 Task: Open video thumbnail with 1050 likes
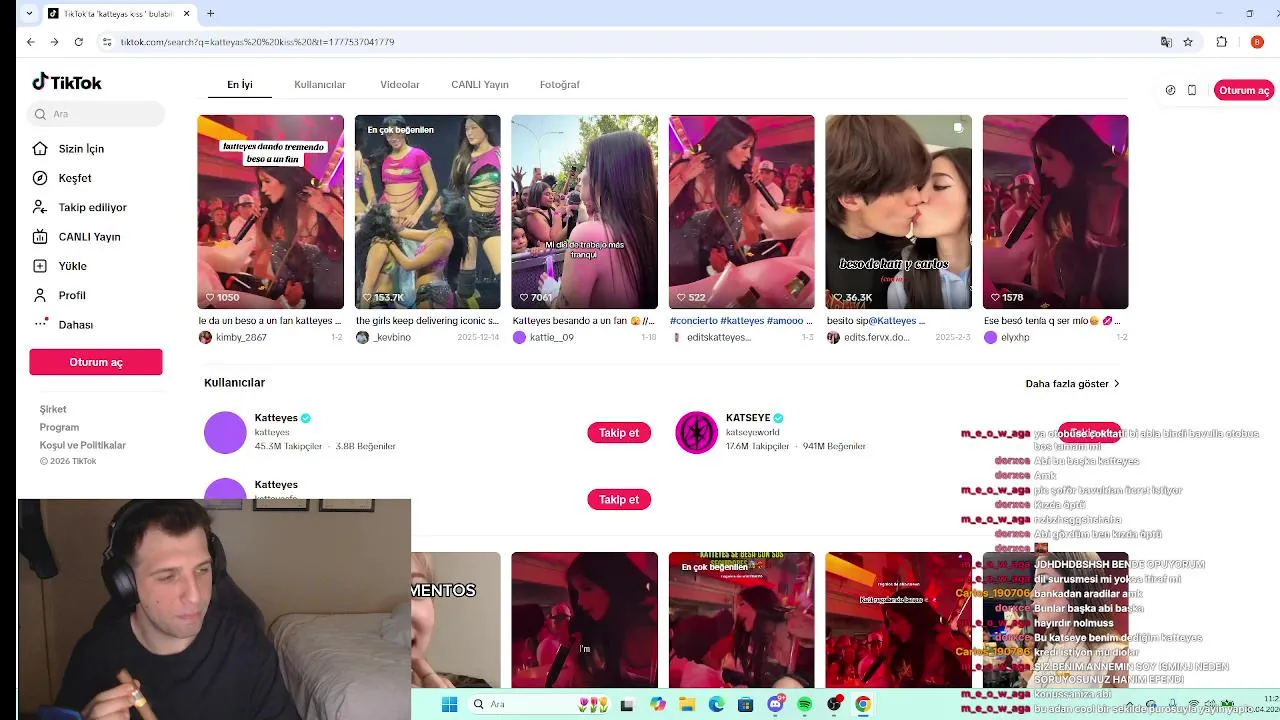click(270, 212)
